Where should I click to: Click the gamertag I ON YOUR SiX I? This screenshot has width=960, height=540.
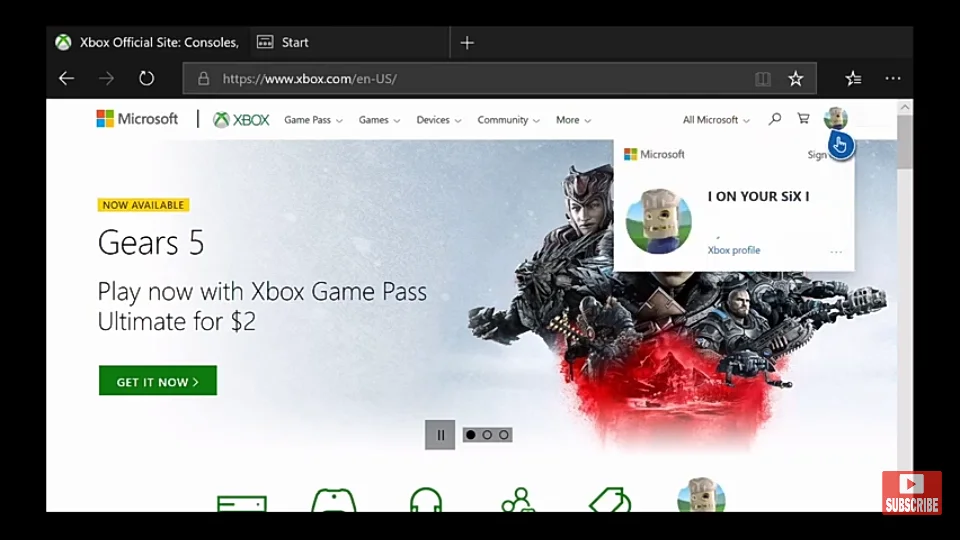pyautogui.click(x=758, y=197)
